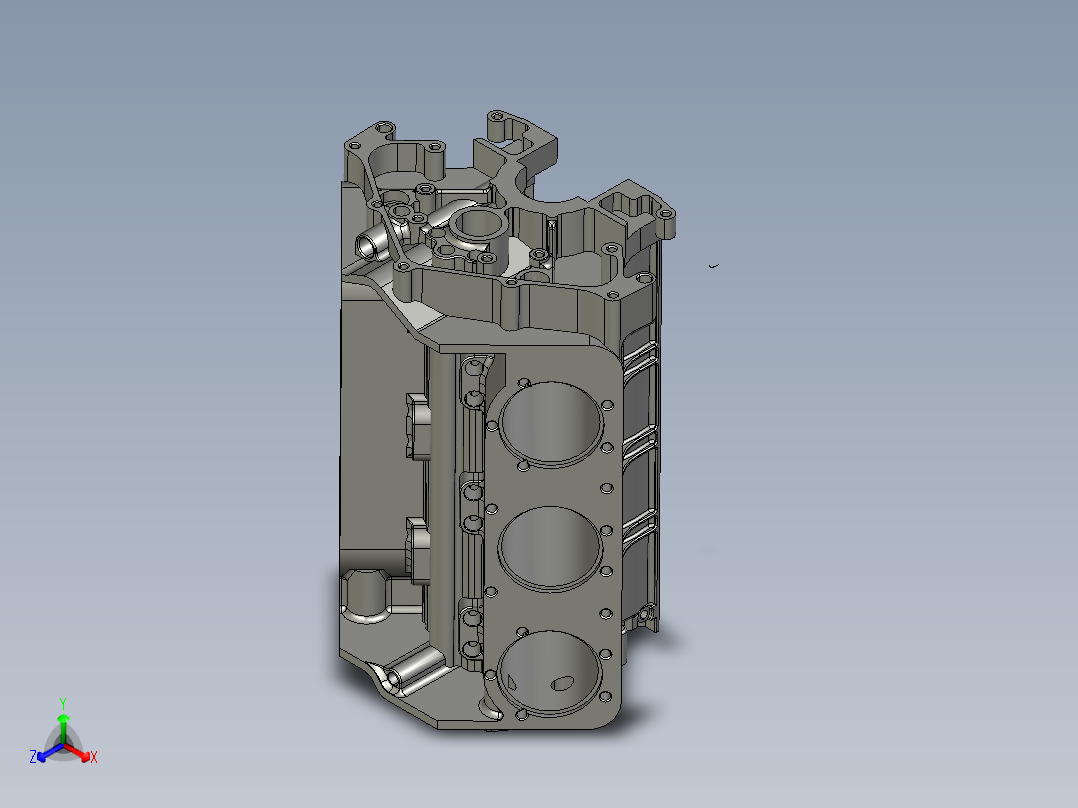Select the uppermost cylinder bore on the deck face
Image resolution: width=1078 pixels, height=808 pixels.
tap(551, 424)
